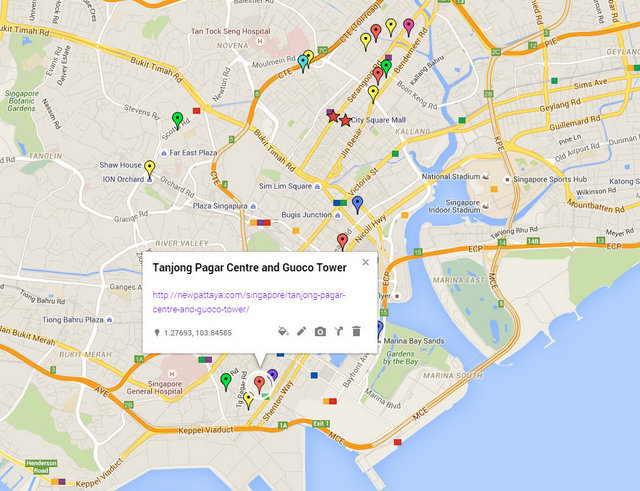Click the Singapore General Hospital H icon

(x=172, y=374)
